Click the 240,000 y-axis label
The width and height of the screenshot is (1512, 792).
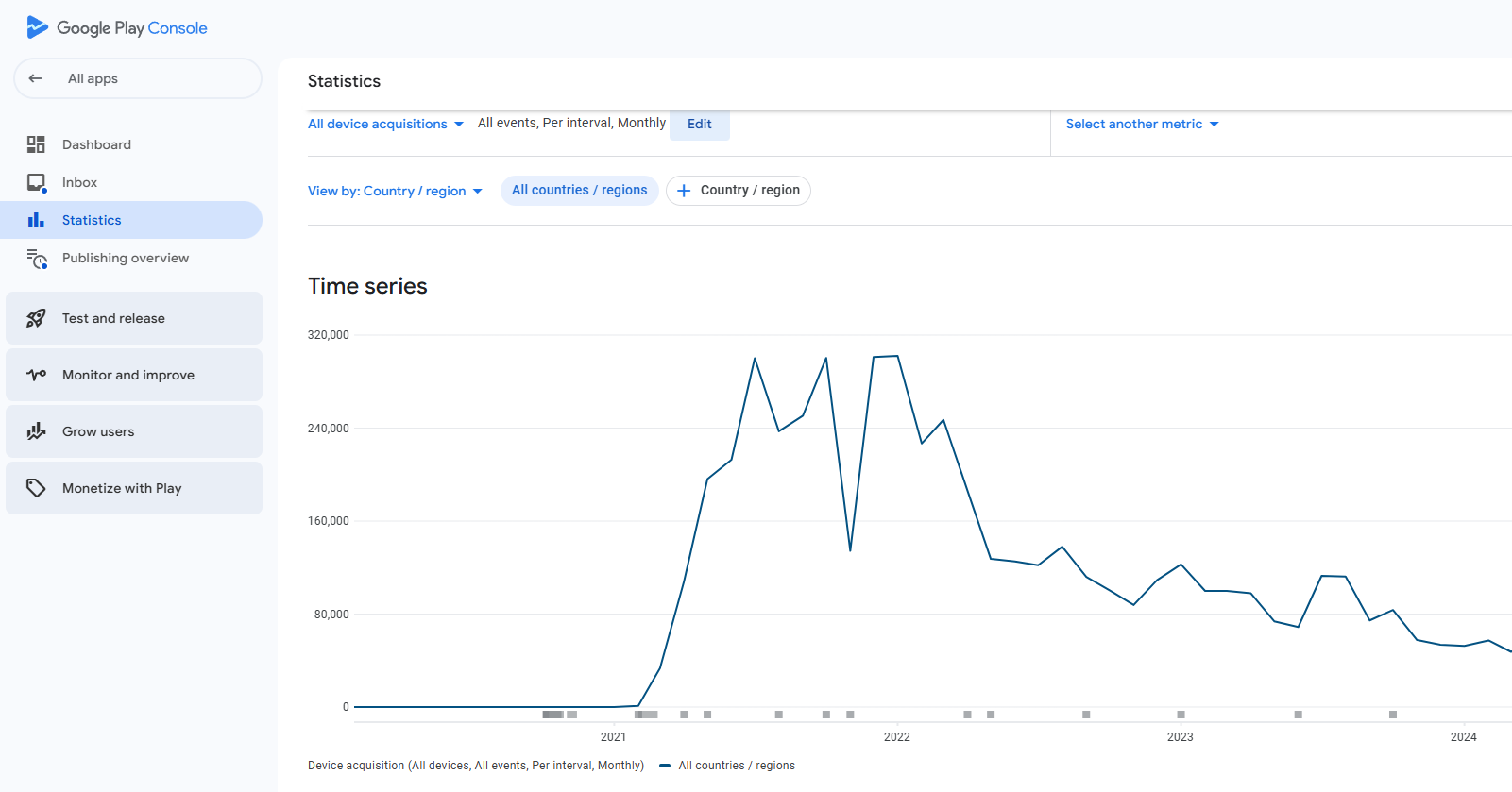(328, 429)
